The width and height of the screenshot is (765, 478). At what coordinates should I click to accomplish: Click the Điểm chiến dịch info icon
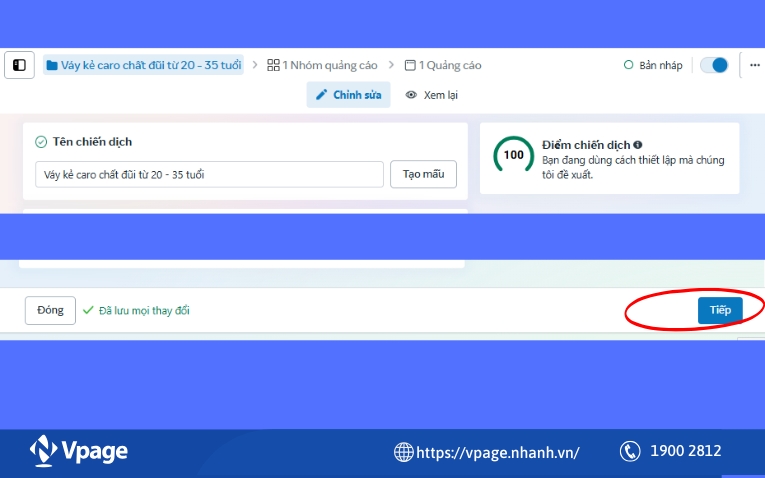tap(638, 145)
